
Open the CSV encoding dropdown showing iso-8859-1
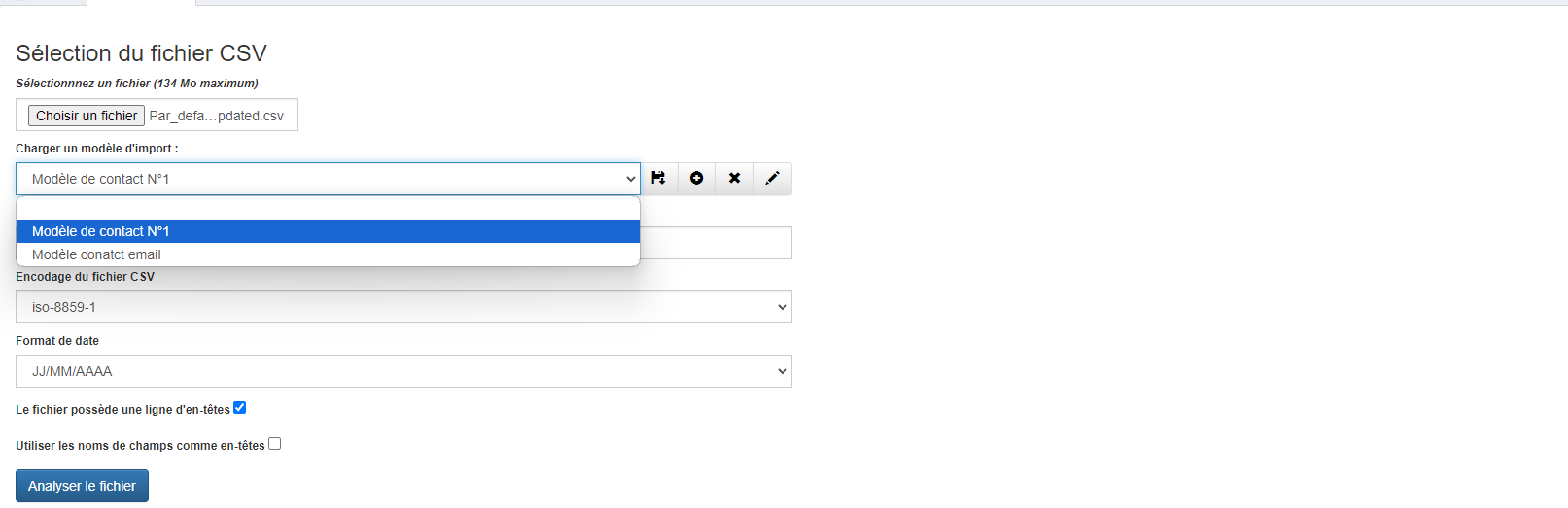pyautogui.click(x=403, y=307)
